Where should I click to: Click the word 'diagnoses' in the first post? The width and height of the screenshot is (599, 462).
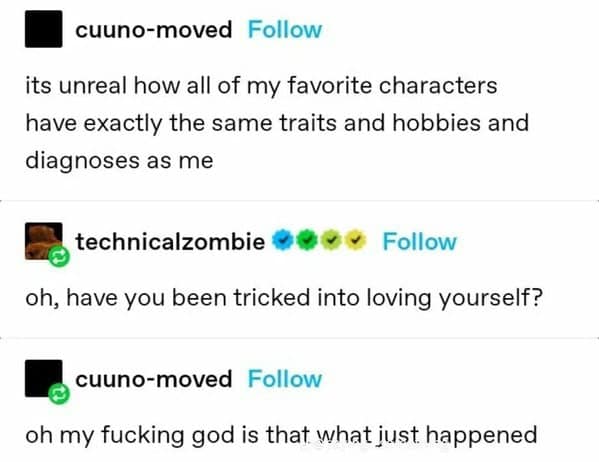click(x=82, y=161)
